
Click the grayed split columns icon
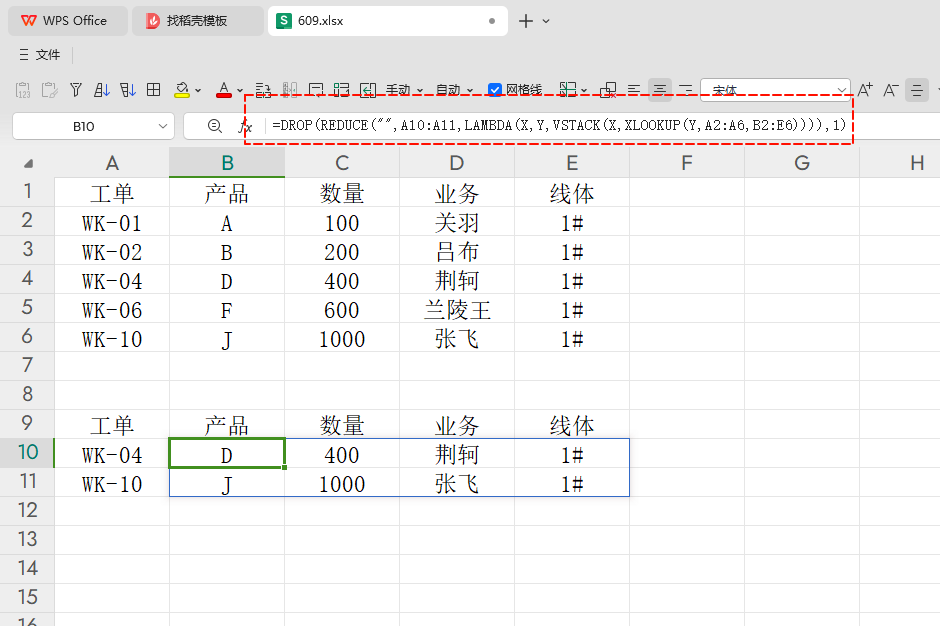[290, 90]
